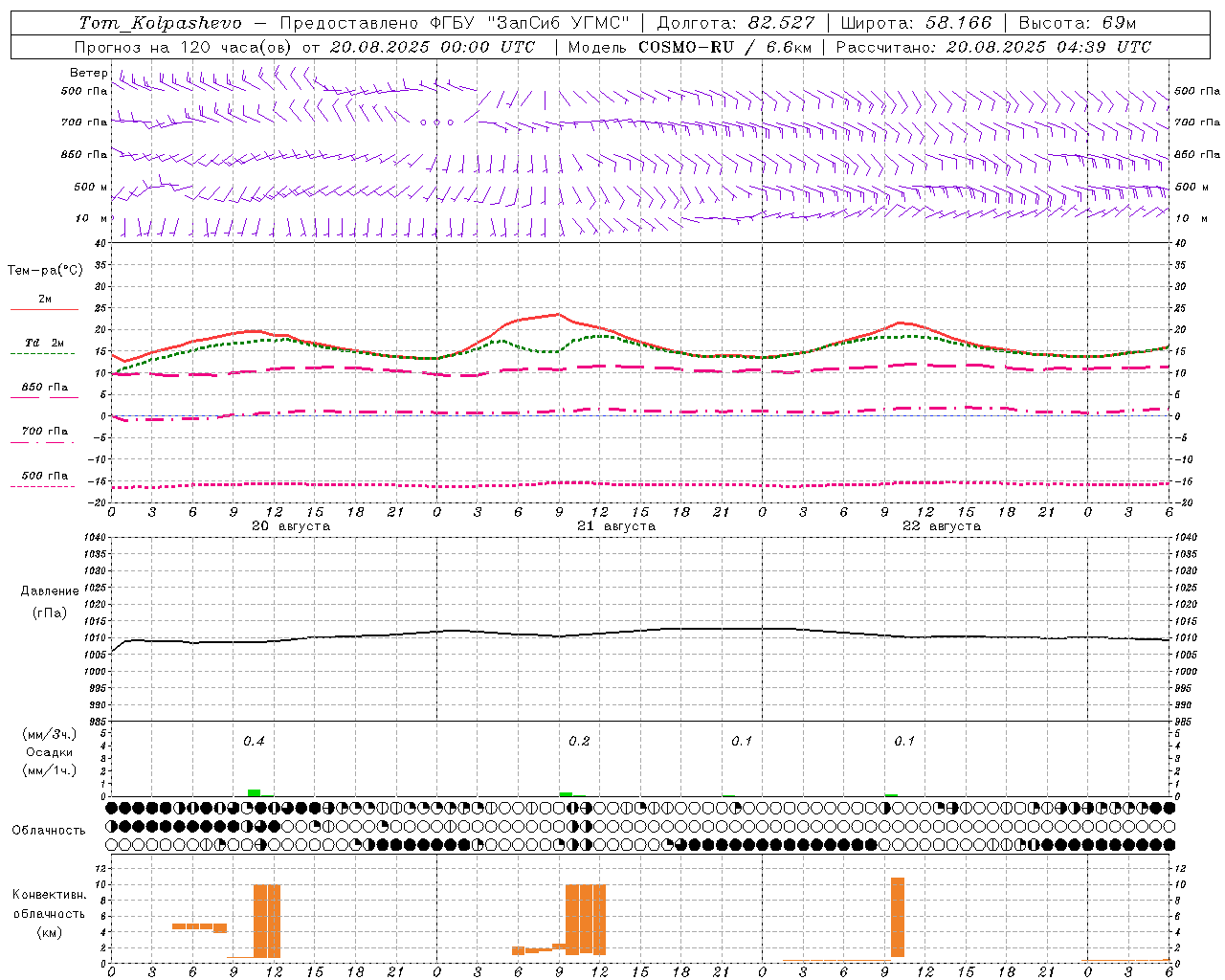
Task: Click the 'Рассчитано: 20.08.2025 04:39 UTC' timestamp
Action: tap(993, 47)
